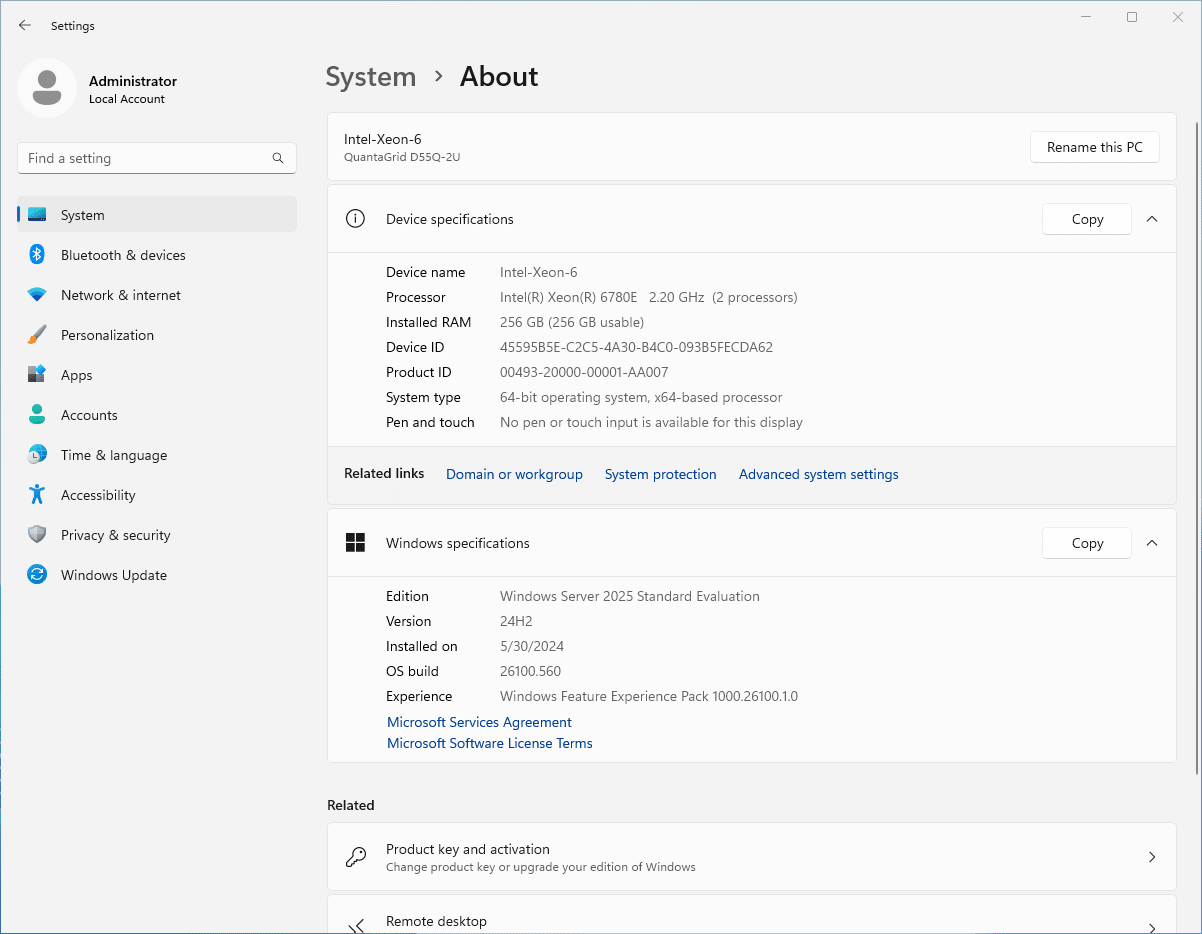This screenshot has width=1202, height=934.
Task: Collapse the Device specifications section
Action: pyautogui.click(x=1152, y=219)
